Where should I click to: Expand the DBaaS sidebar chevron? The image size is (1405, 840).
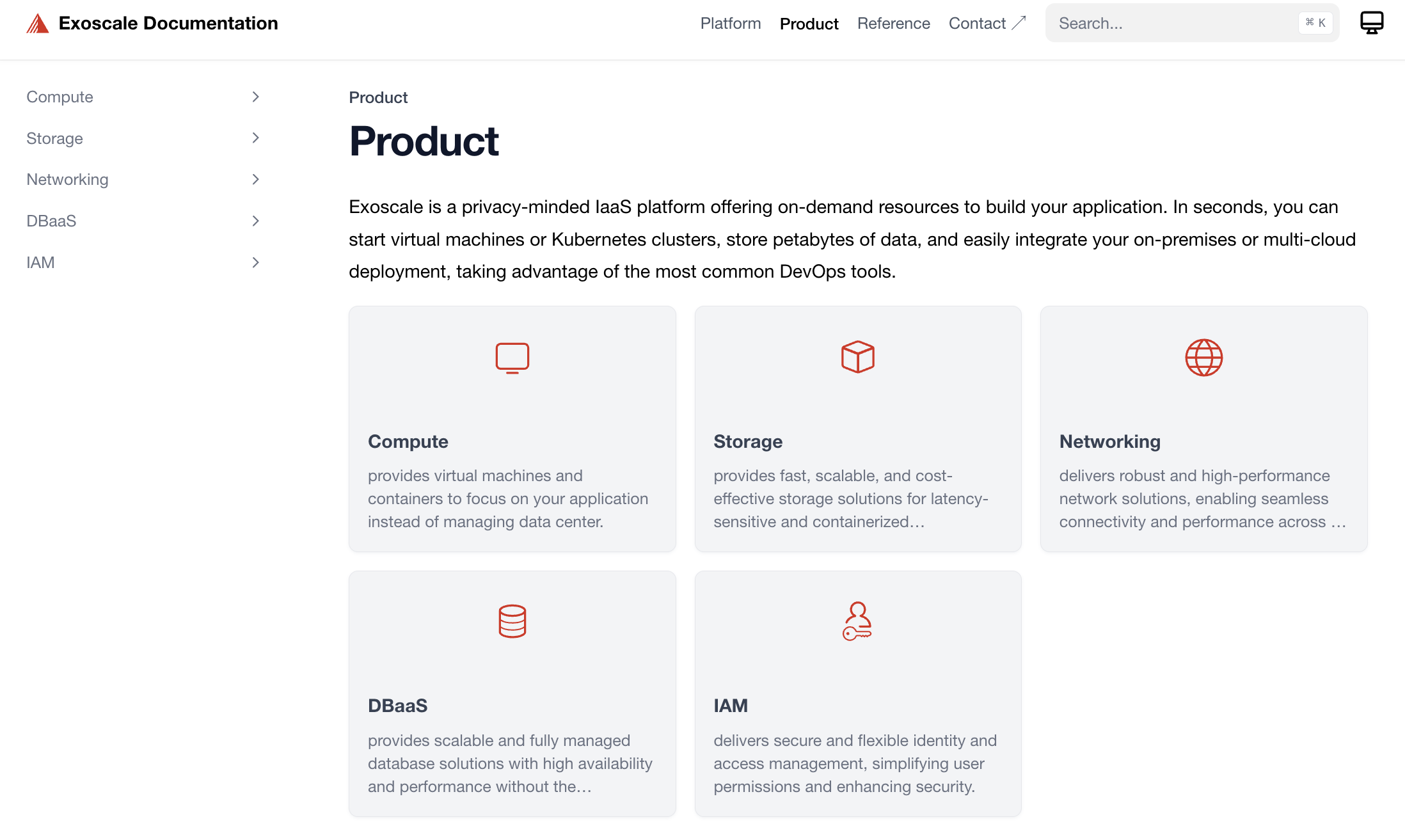click(255, 221)
